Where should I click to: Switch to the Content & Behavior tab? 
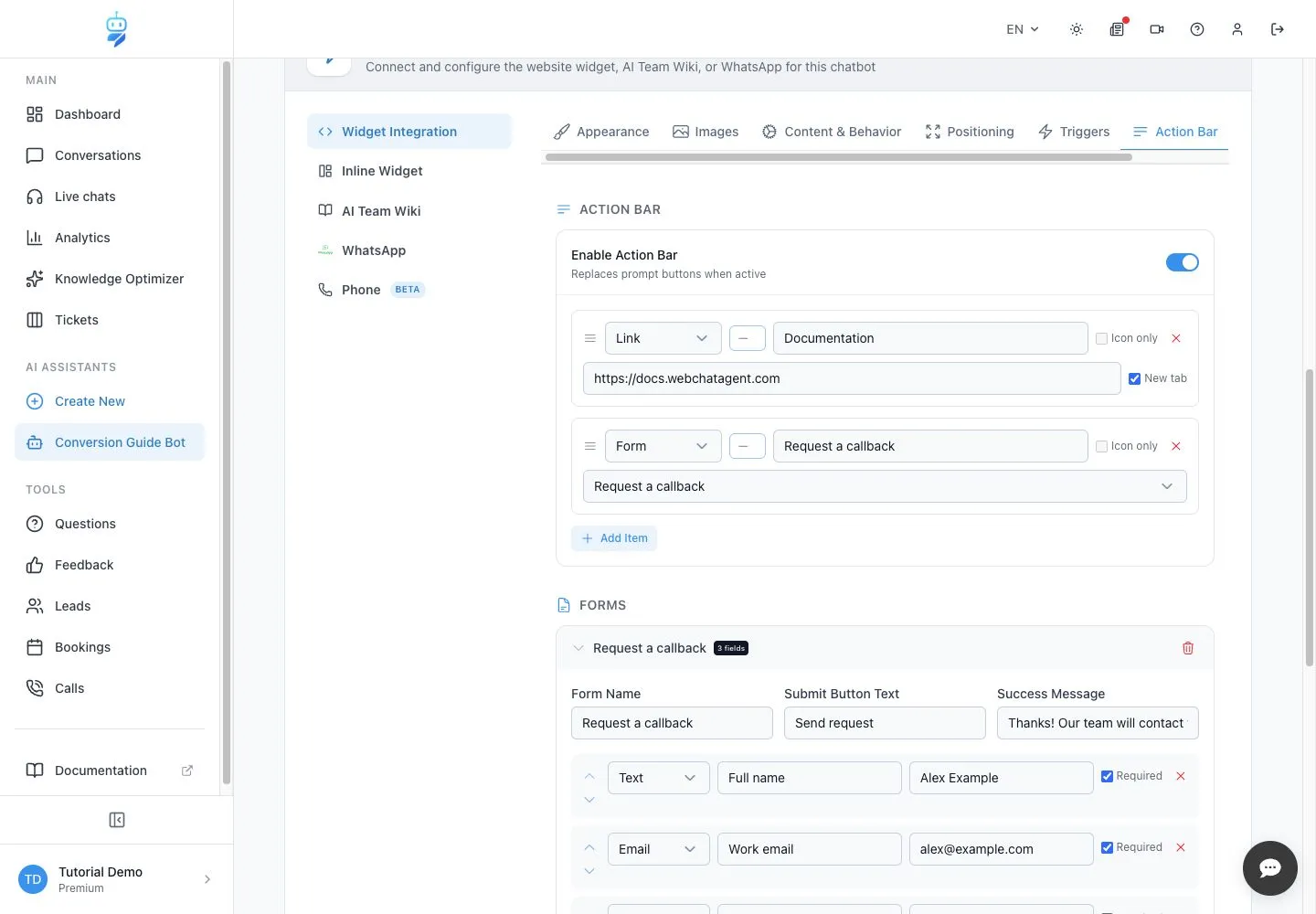tap(832, 132)
